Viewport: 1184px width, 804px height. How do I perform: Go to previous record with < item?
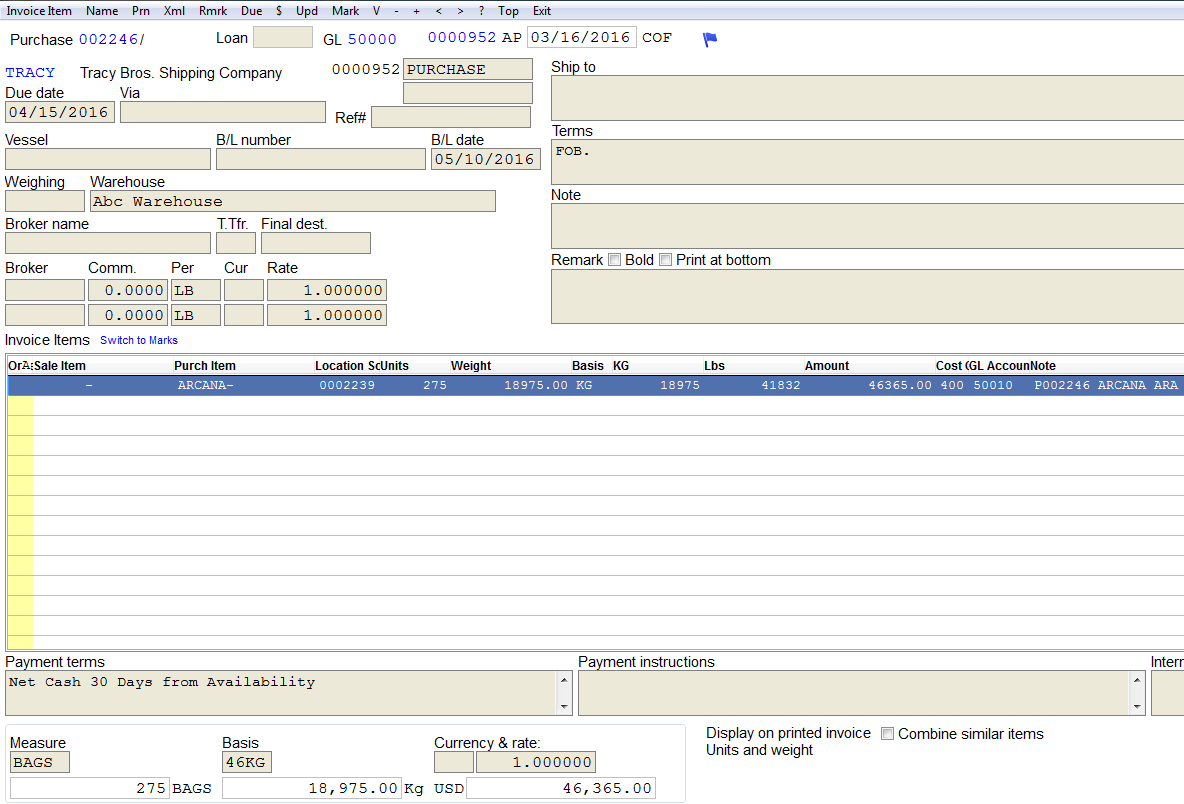pos(439,11)
